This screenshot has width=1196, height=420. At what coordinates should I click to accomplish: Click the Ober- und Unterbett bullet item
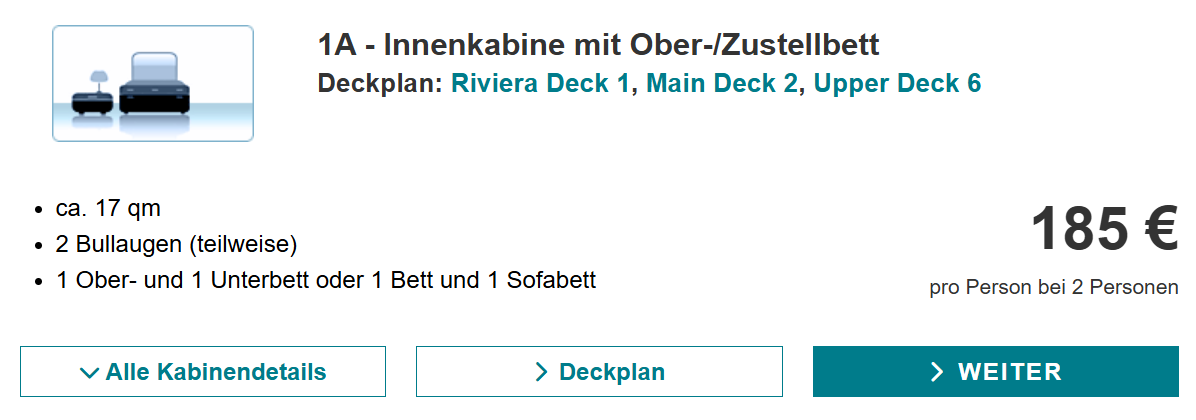click(x=326, y=280)
